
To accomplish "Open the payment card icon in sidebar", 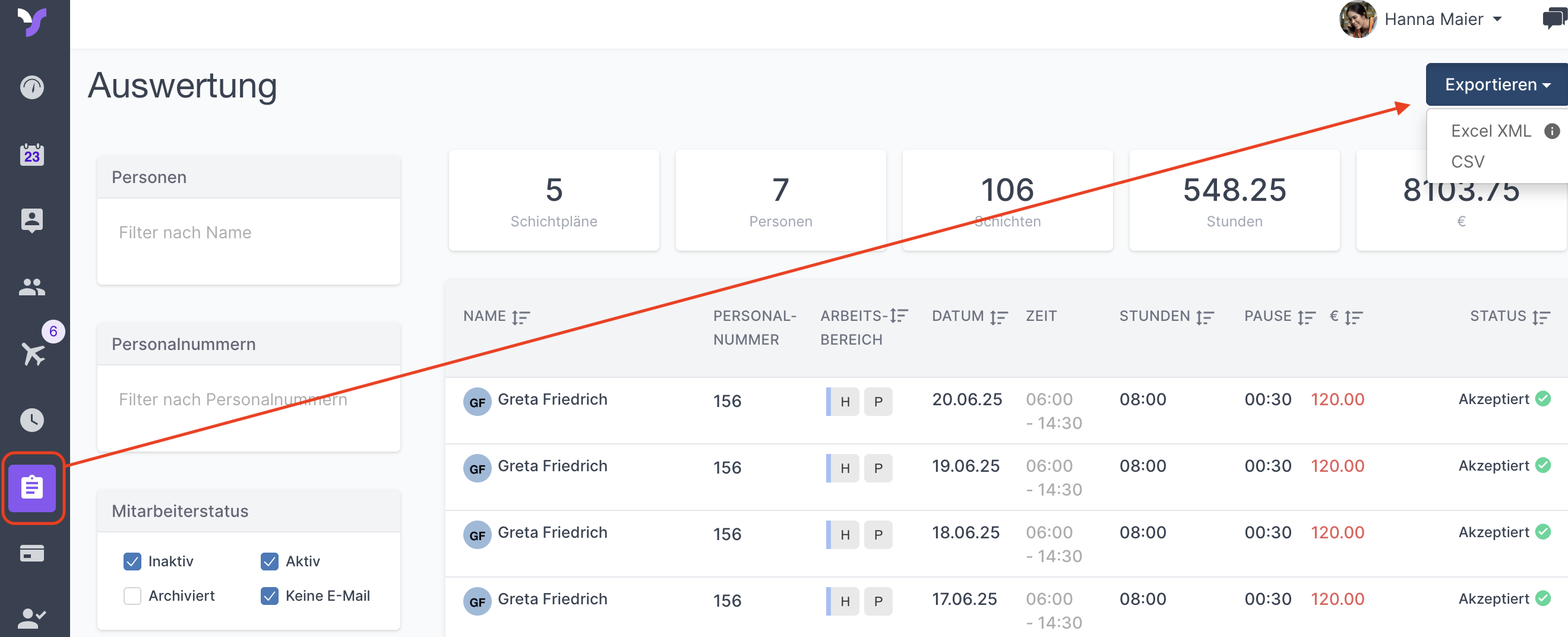I will pos(31,553).
